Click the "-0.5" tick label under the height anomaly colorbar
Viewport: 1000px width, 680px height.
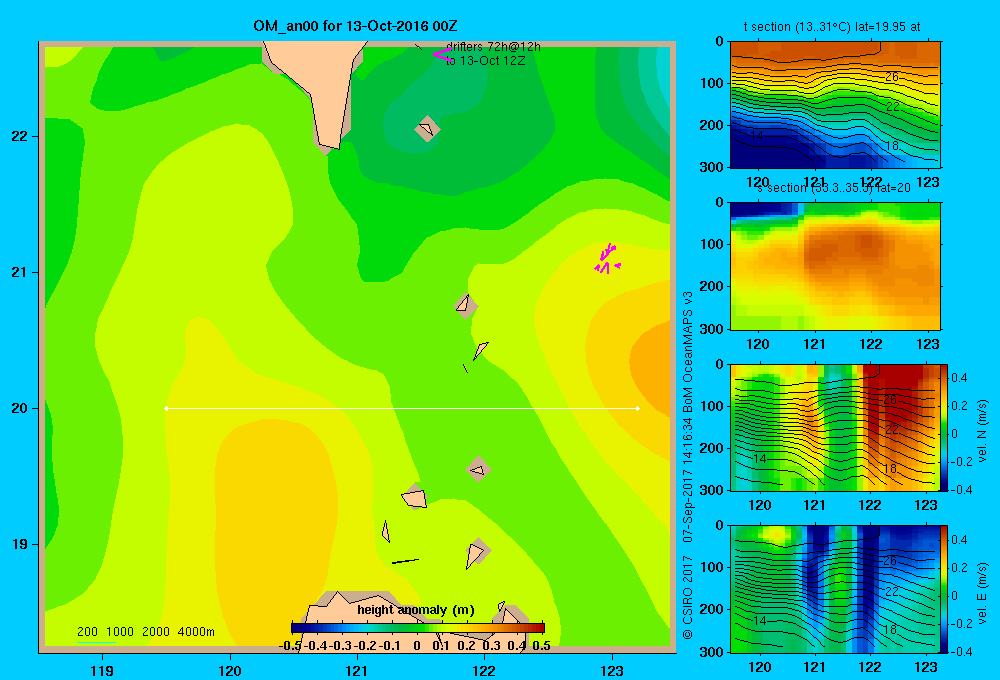290,646
